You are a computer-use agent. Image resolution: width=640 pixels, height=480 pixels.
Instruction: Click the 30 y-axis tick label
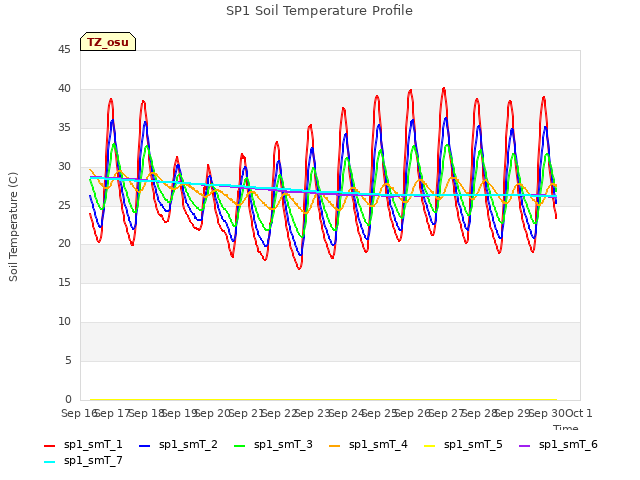point(64,167)
